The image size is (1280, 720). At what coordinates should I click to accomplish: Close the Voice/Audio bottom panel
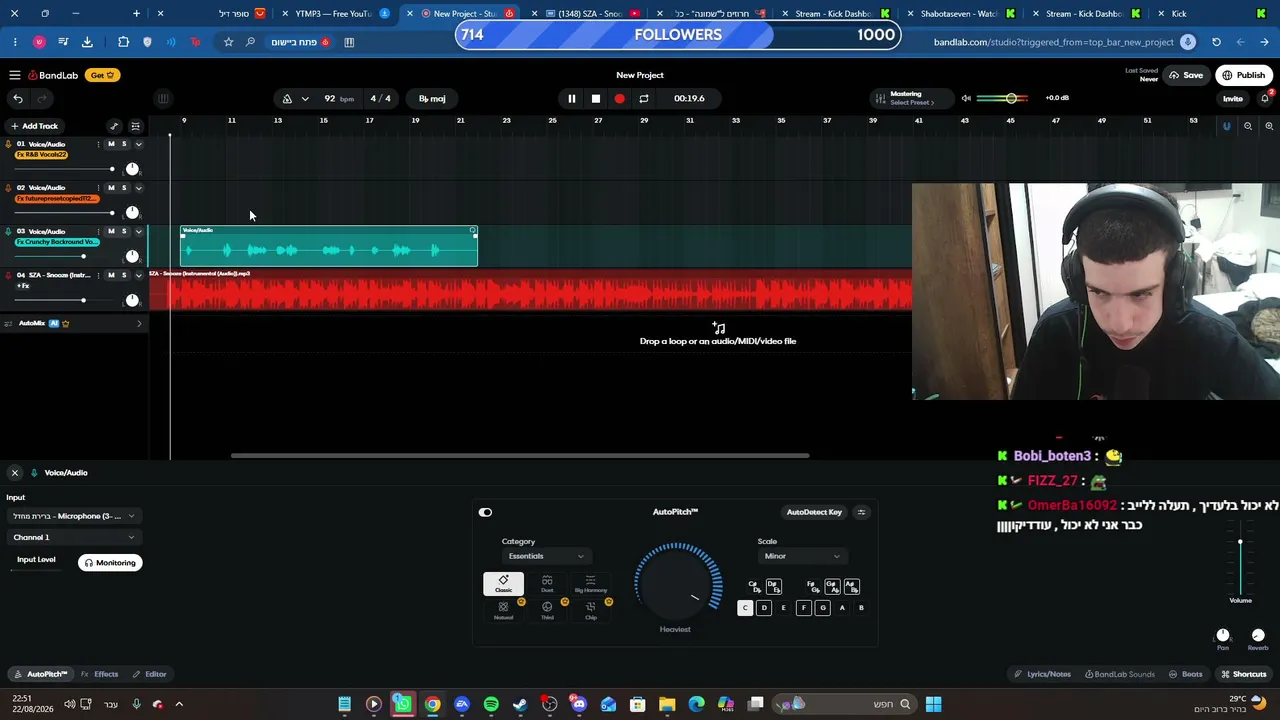(15, 472)
